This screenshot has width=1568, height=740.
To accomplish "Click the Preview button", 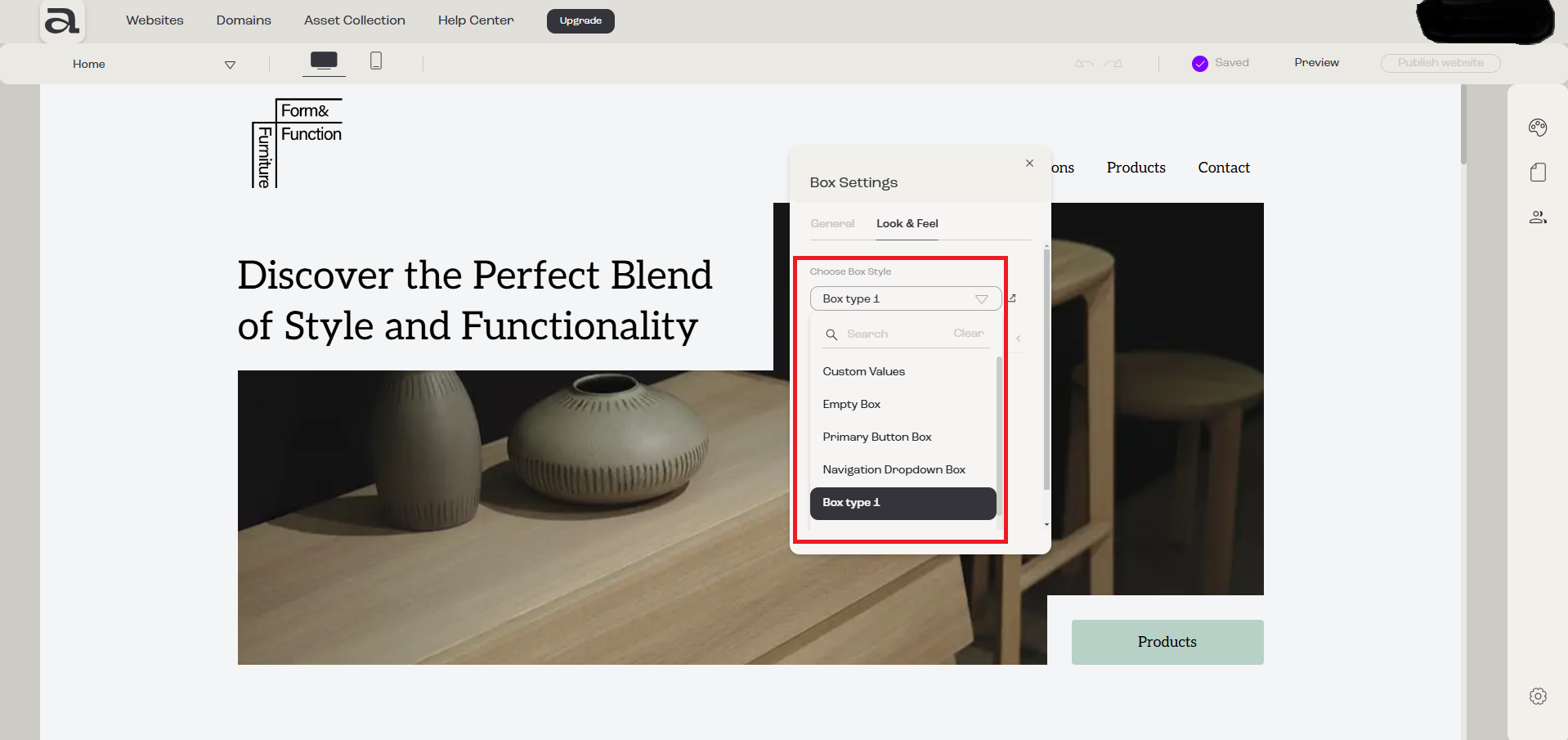I will click(x=1316, y=63).
